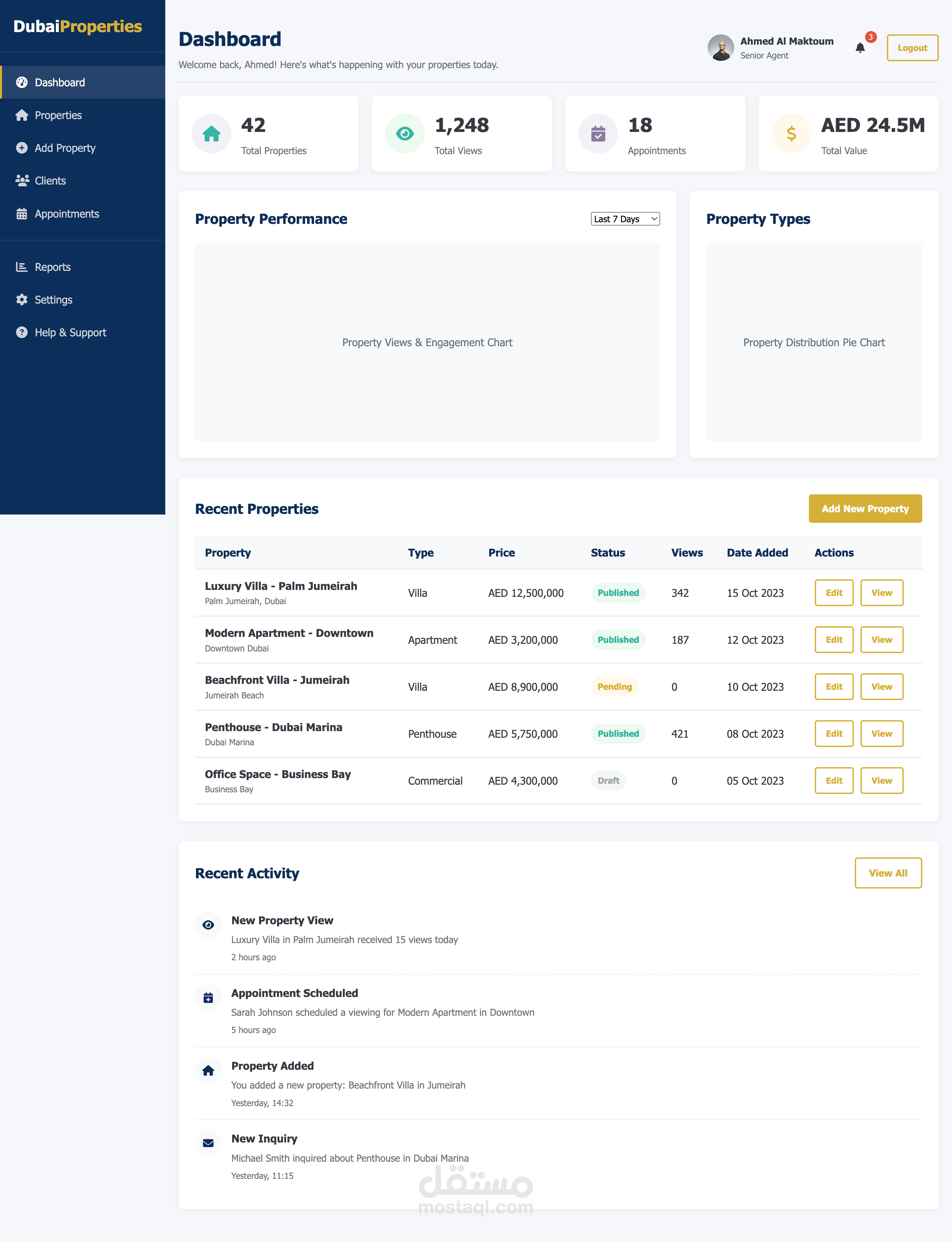Click the Add New Property button
952x1242 pixels.
pos(865,509)
